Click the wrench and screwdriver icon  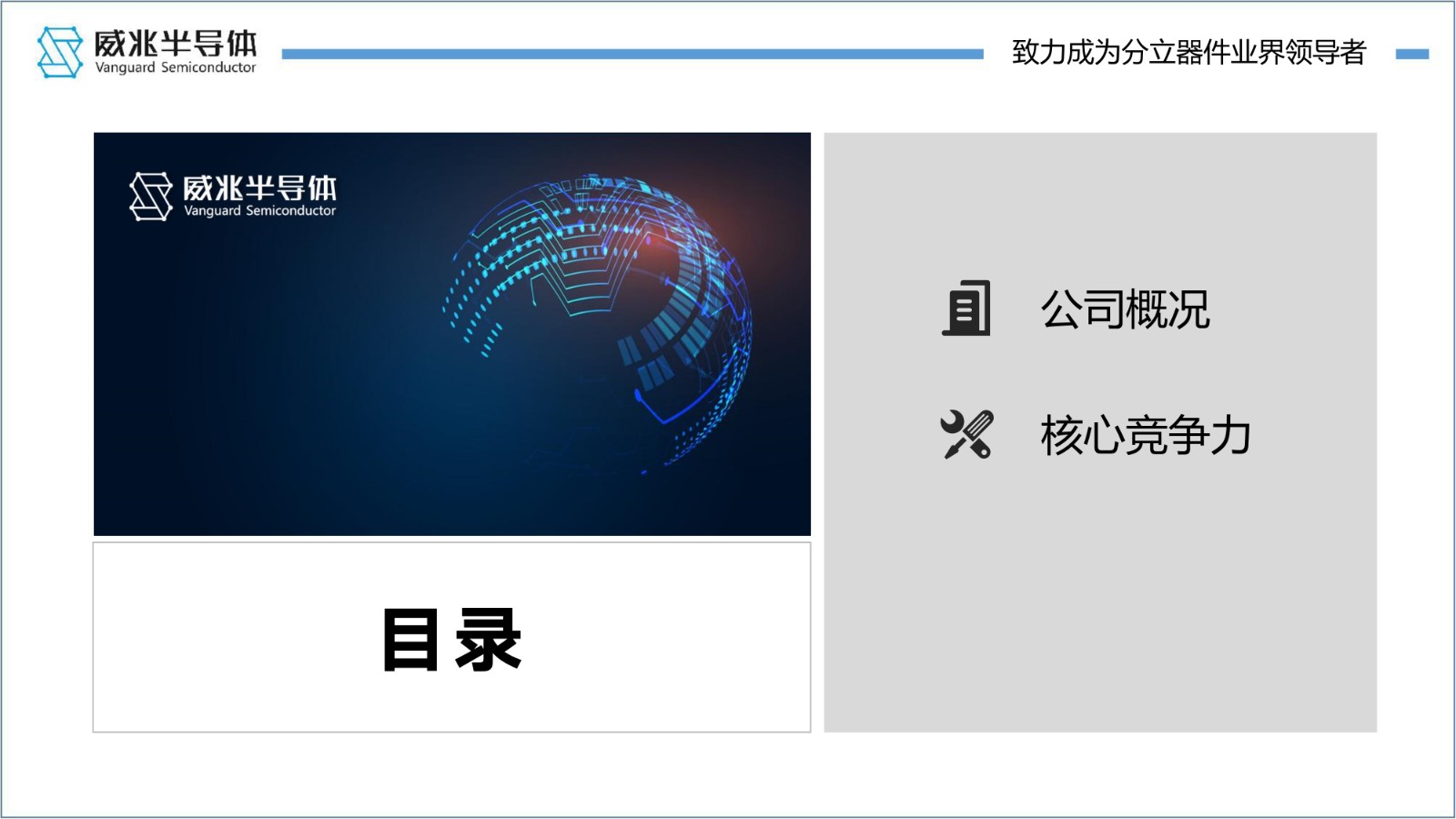tap(966, 434)
